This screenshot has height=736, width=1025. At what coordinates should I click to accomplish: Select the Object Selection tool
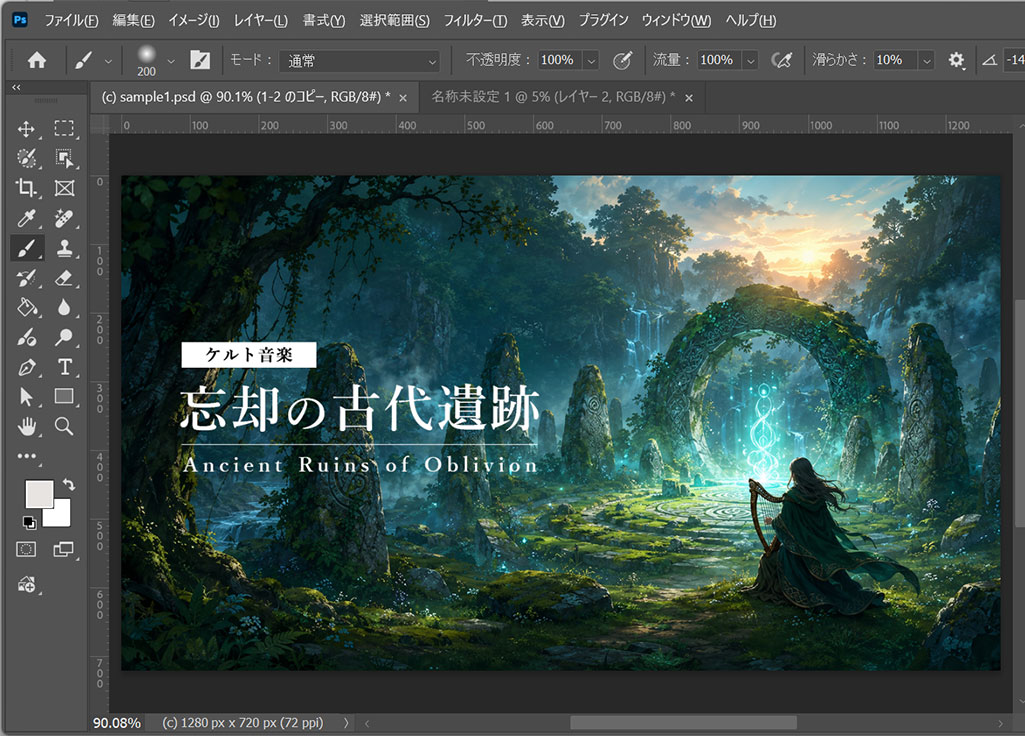pos(64,158)
